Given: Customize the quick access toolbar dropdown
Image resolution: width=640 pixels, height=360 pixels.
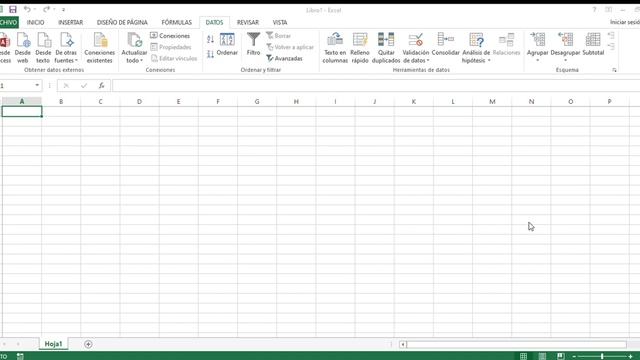Looking at the screenshot, I should coord(63,9).
